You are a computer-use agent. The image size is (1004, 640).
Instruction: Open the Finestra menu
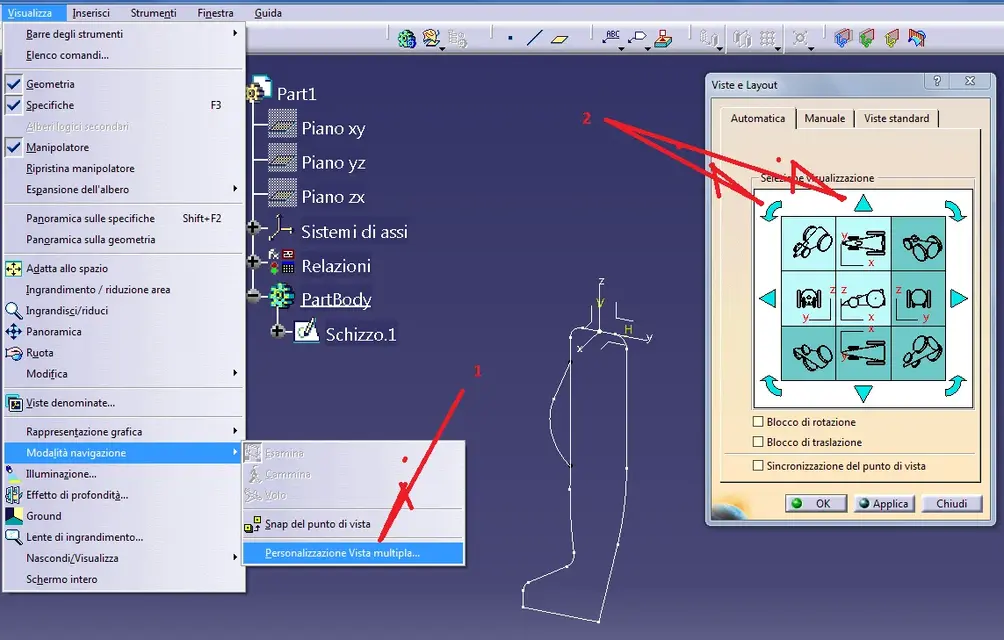point(215,13)
